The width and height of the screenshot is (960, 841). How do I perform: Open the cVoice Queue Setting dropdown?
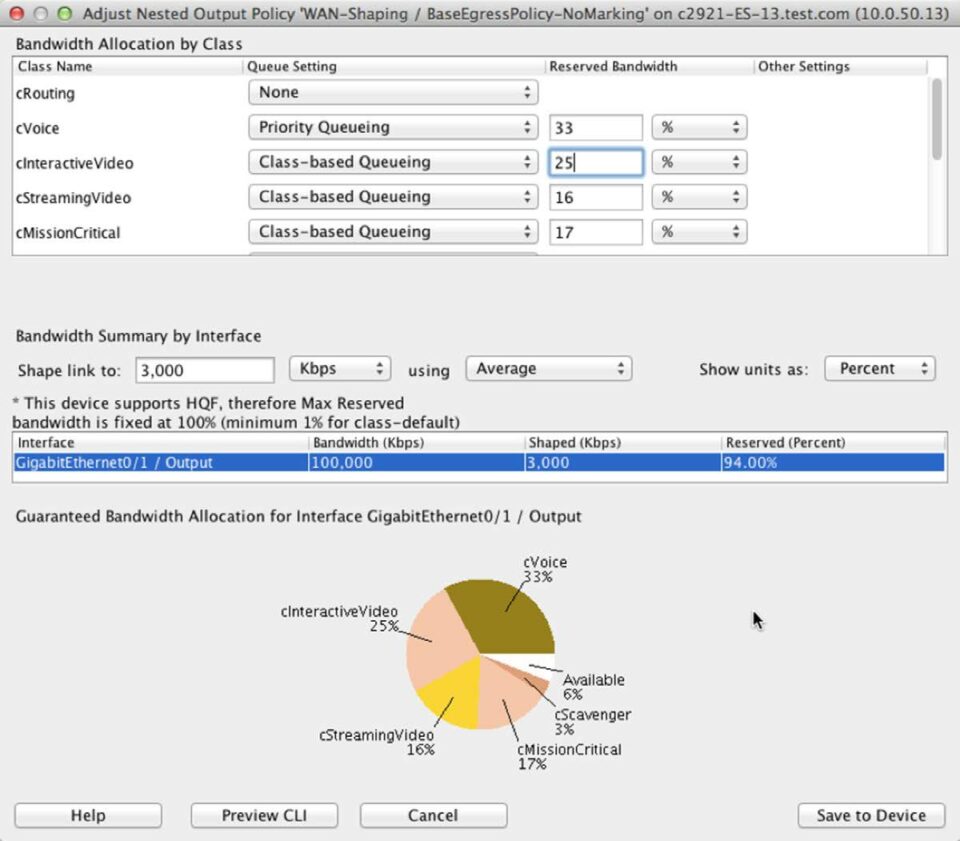click(x=392, y=127)
